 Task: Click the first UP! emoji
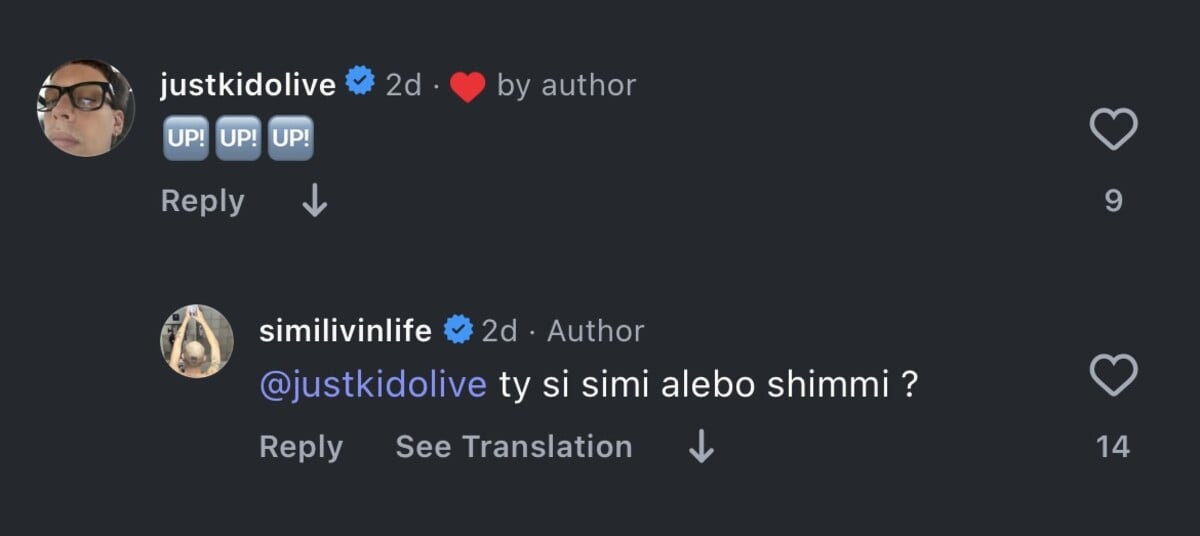pyautogui.click(x=185, y=139)
